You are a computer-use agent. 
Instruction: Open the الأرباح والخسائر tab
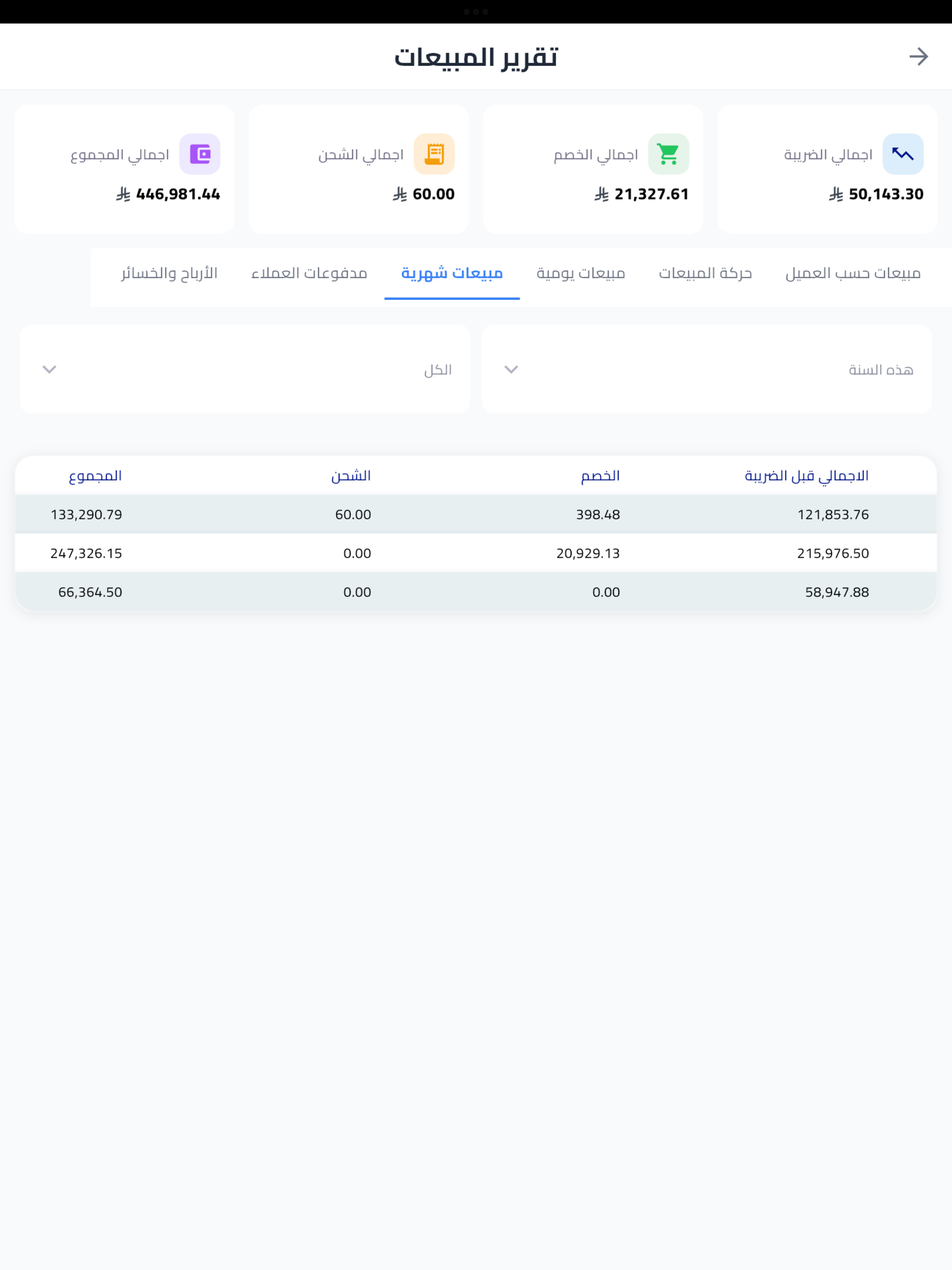[169, 273]
